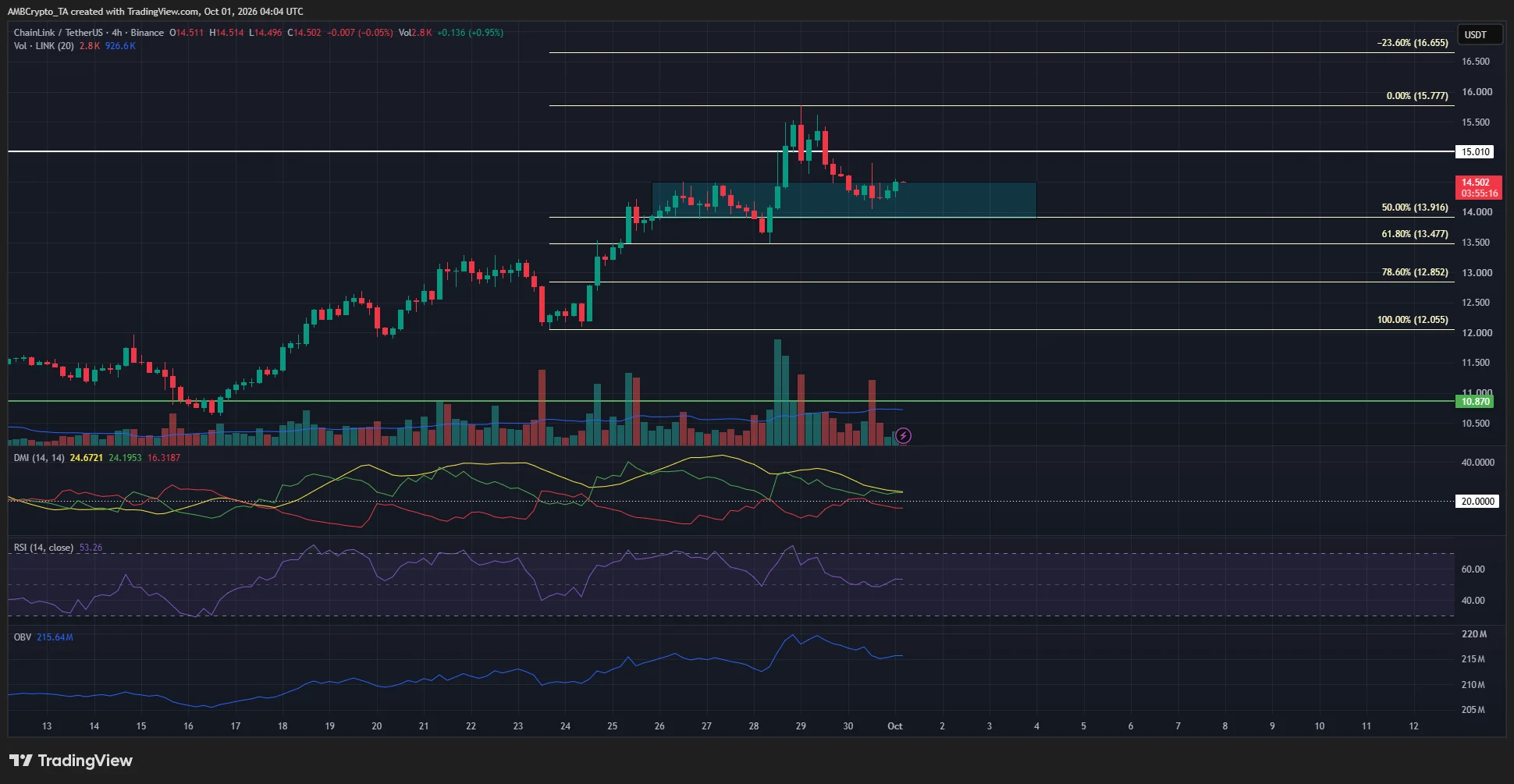
Task: Click the 24 label on the date axis
Action: [x=565, y=726]
